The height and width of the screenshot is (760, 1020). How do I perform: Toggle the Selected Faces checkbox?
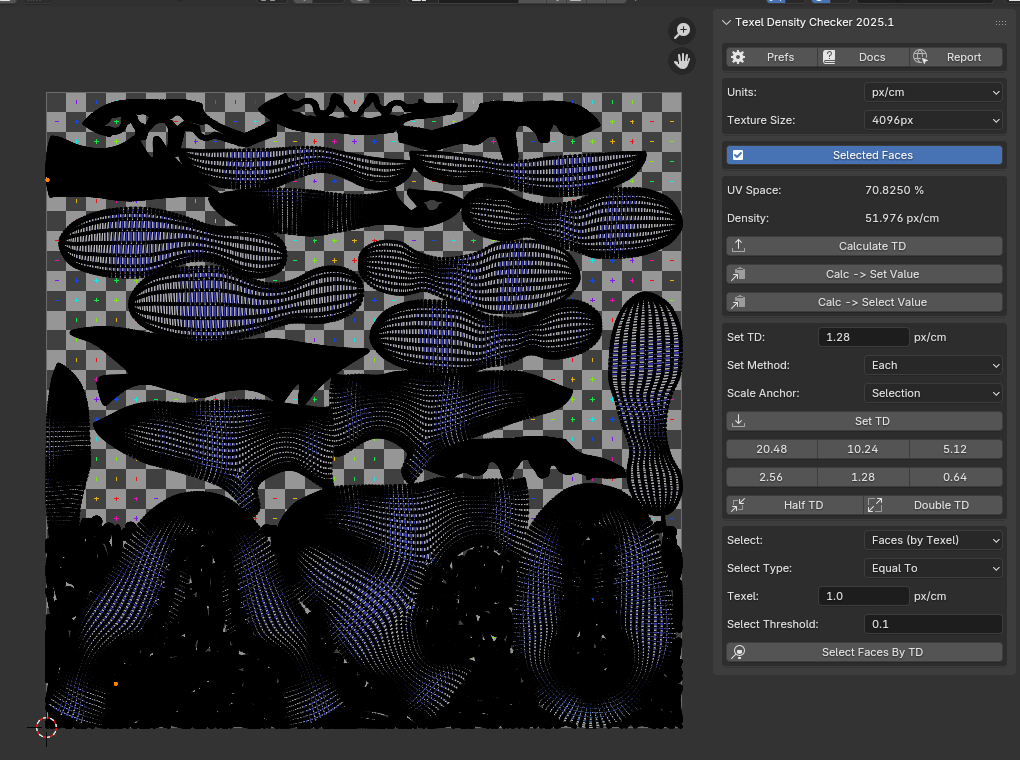[738, 155]
